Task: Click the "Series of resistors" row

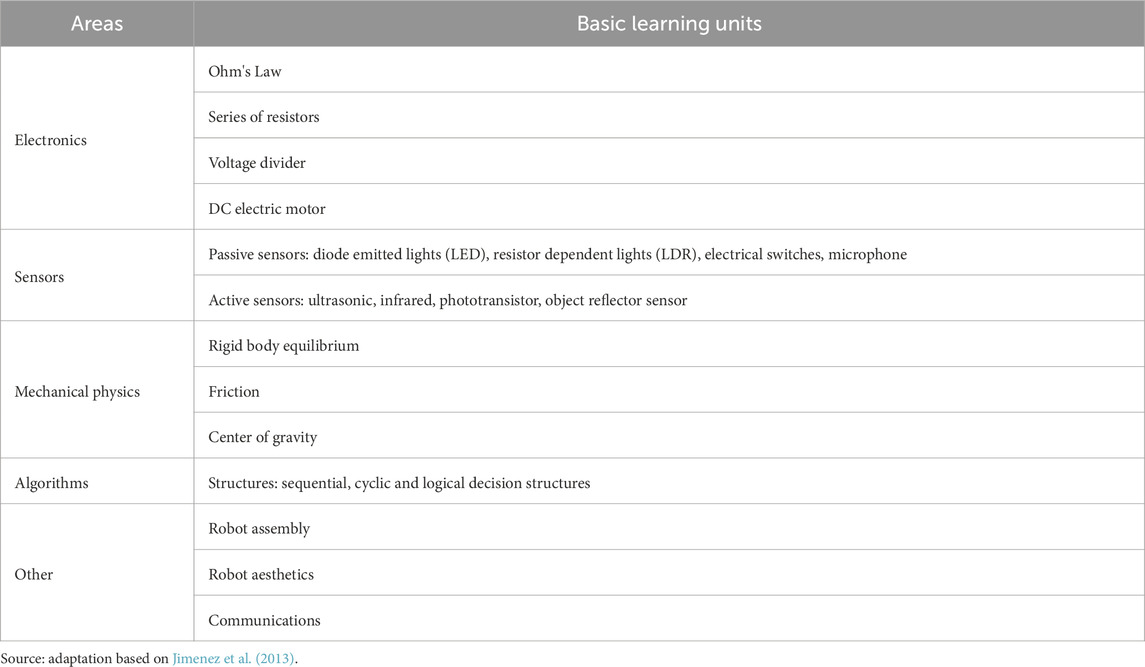Action: [264, 117]
